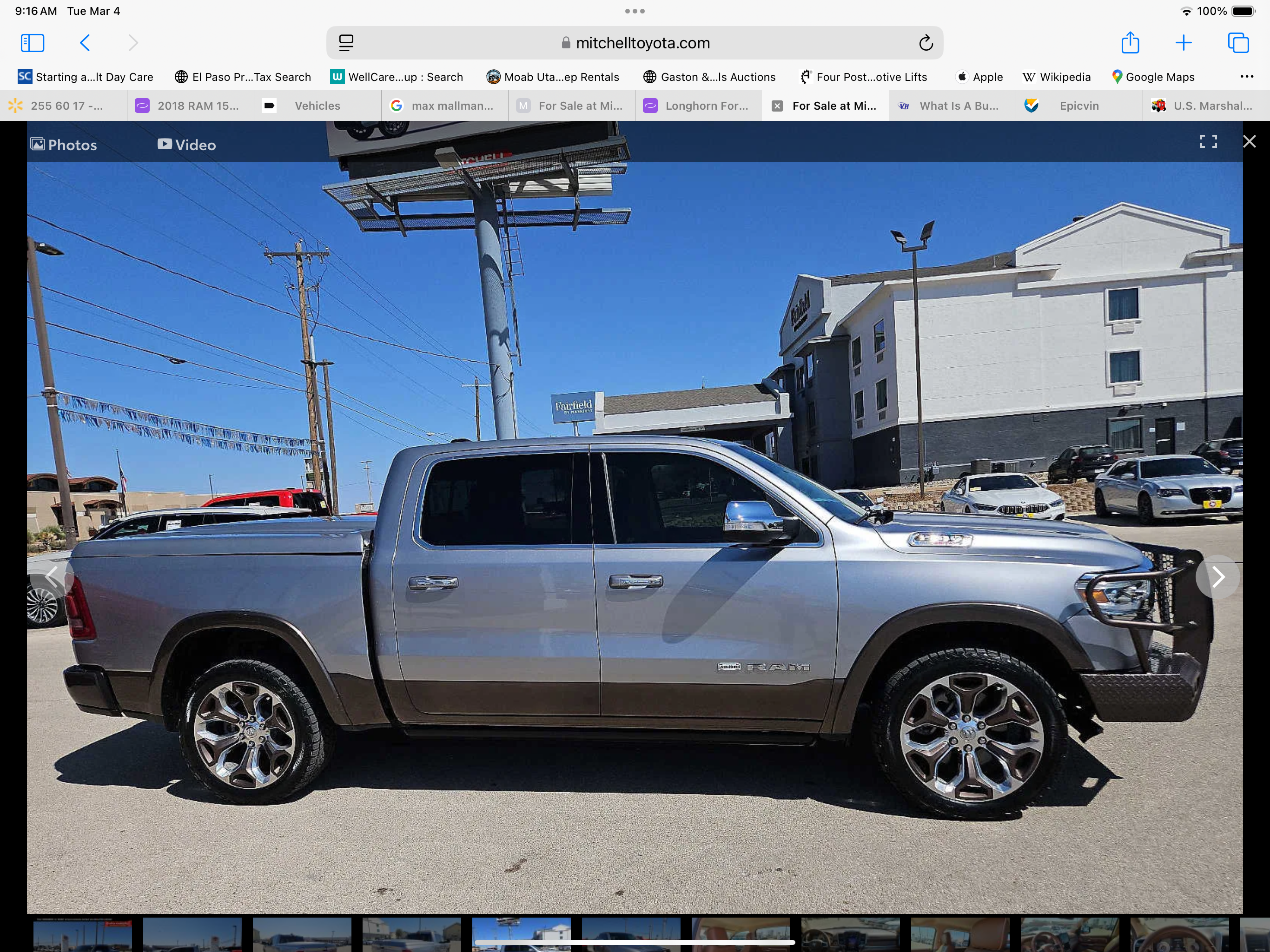Select the Video gallery tab

click(186, 145)
